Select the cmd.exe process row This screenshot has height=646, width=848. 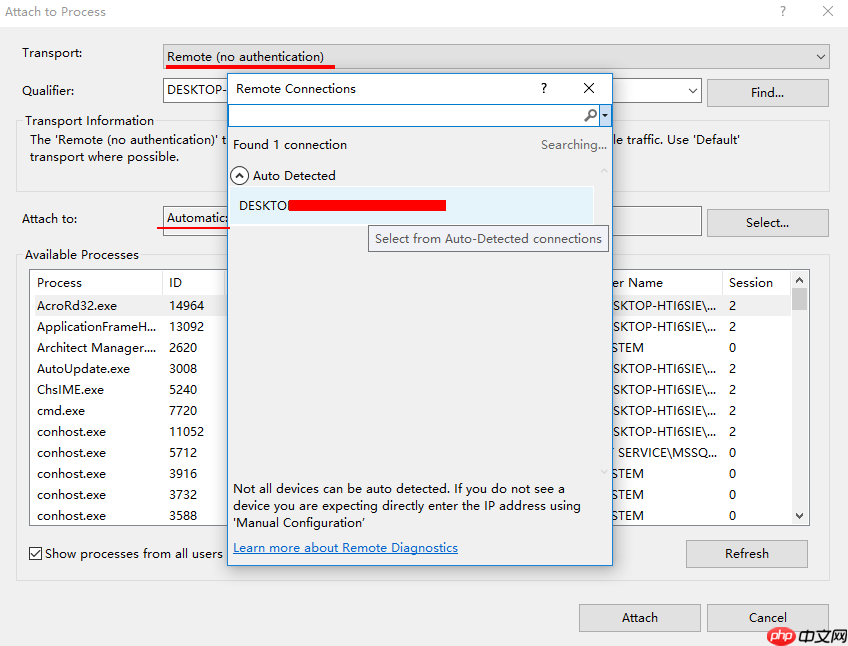pyautogui.click(x=60, y=410)
